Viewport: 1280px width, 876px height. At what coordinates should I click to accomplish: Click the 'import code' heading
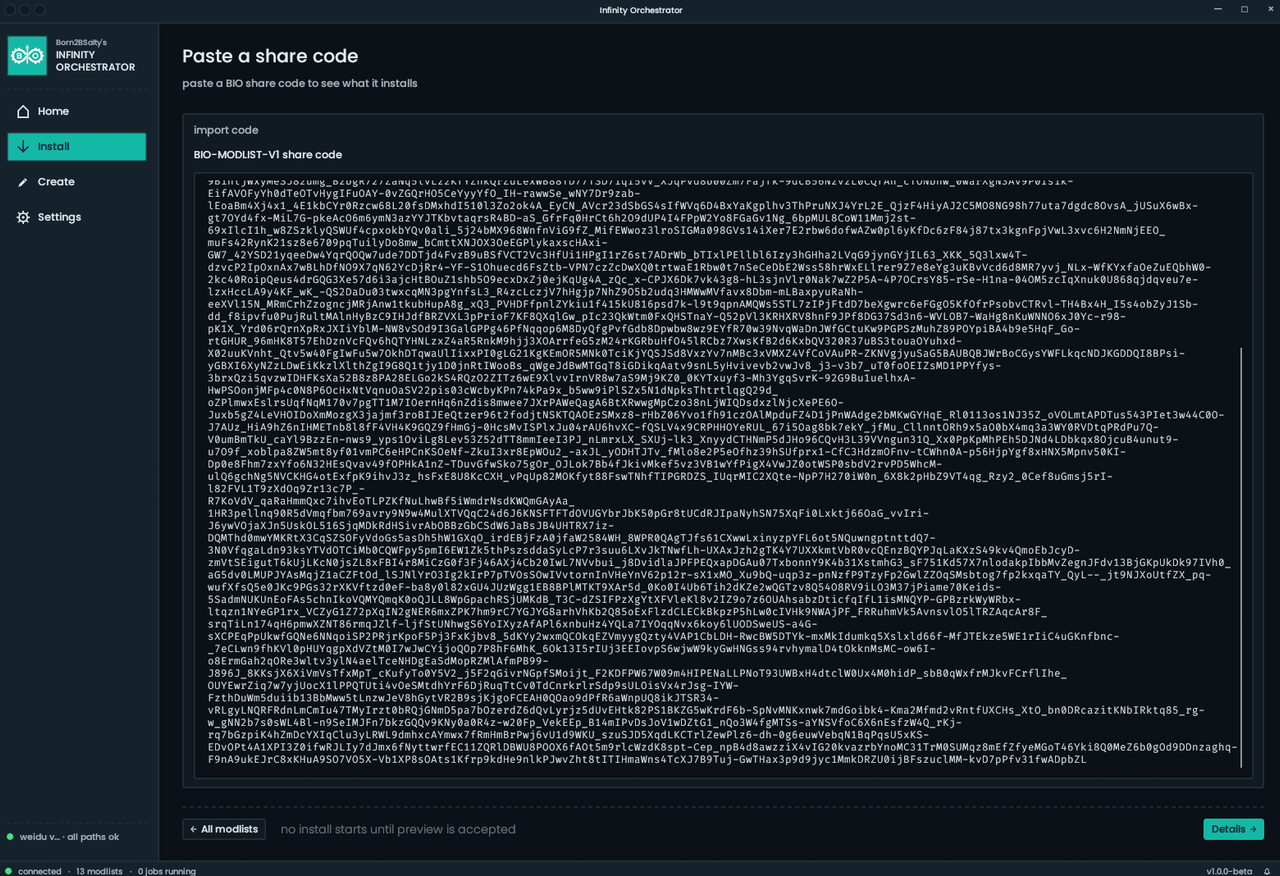[x=226, y=130]
